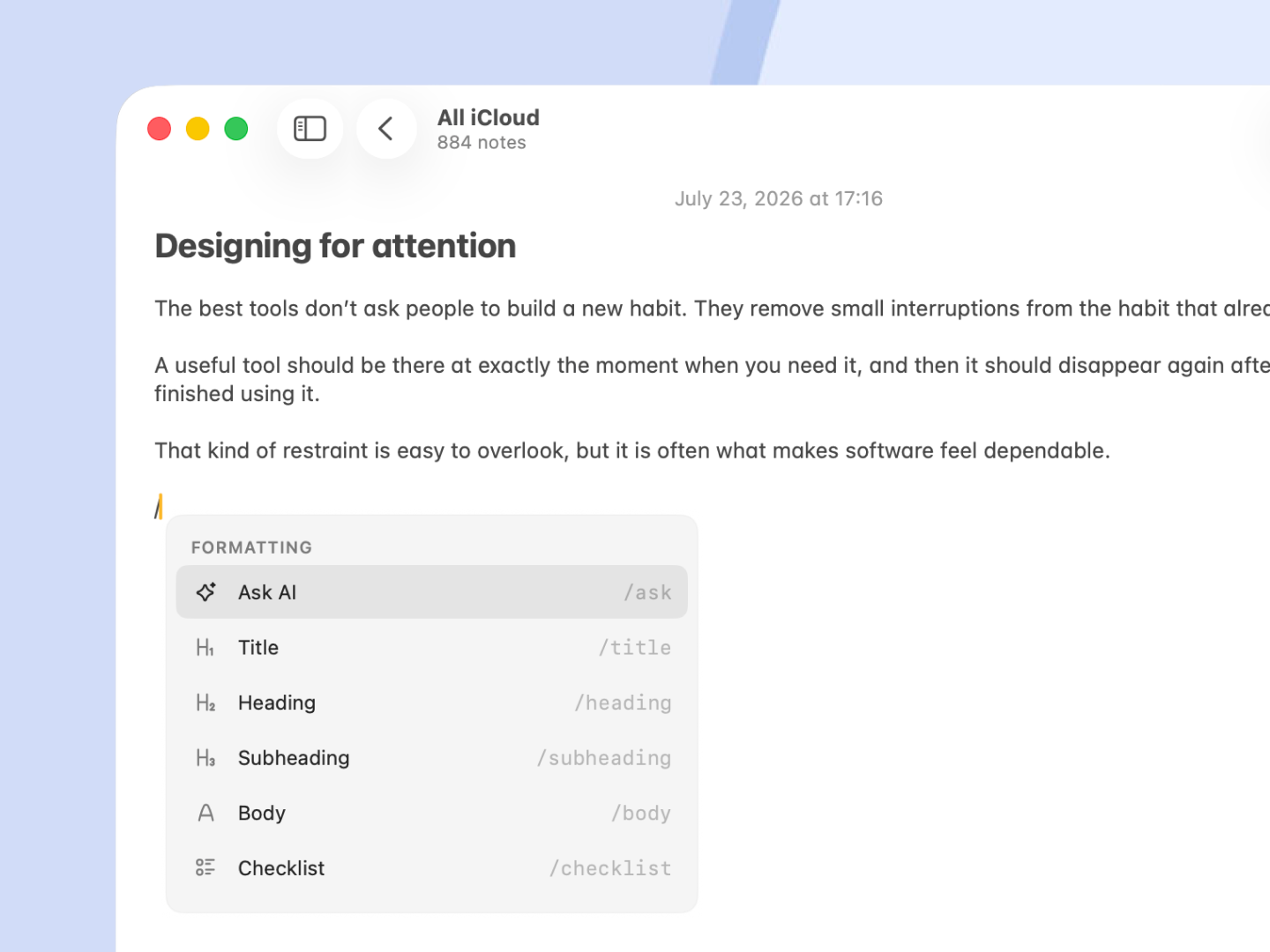Click the note title Designing for attention
The width and height of the screenshot is (1270, 952).
(335, 246)
